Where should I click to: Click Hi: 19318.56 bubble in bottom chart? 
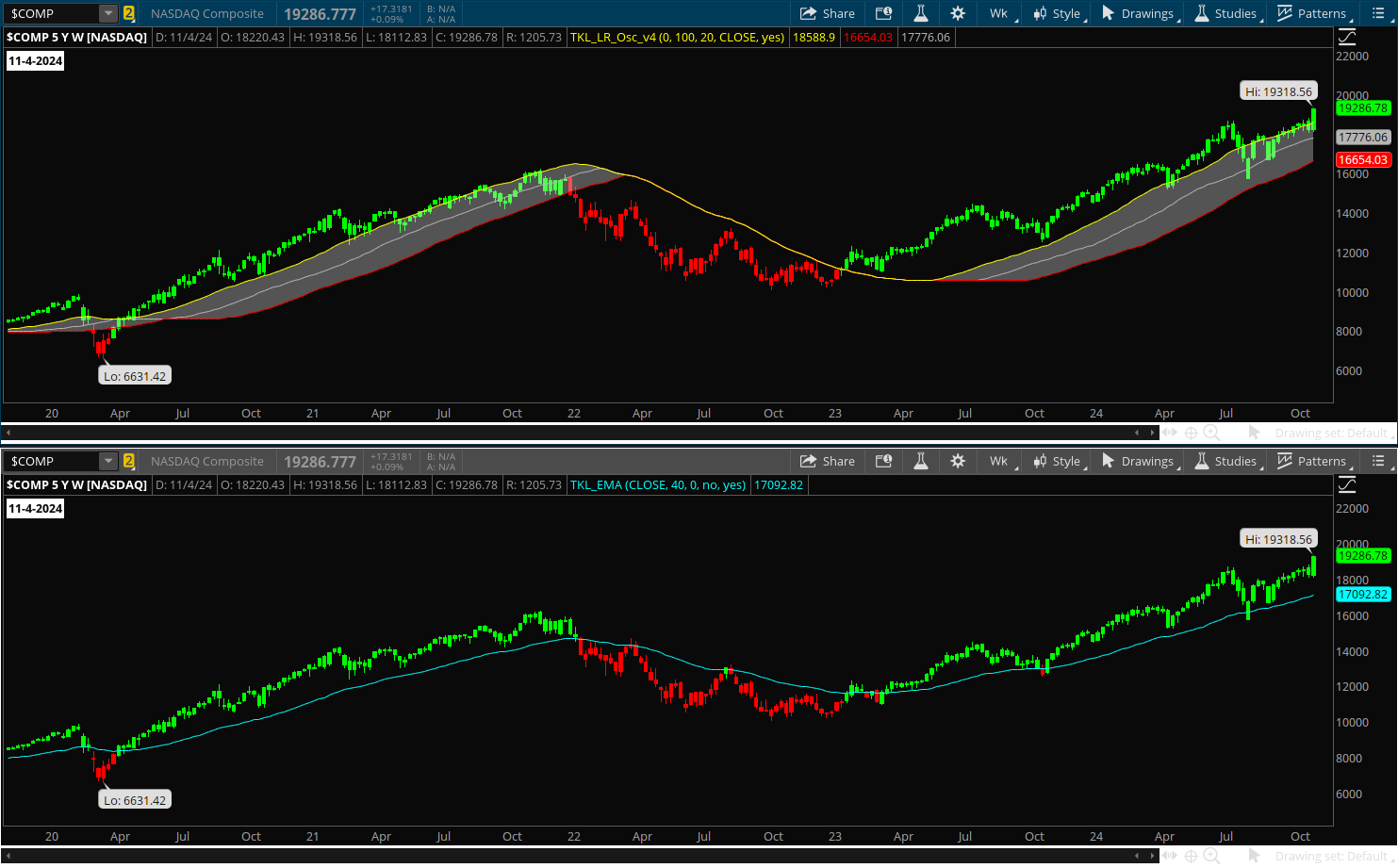1278,539
